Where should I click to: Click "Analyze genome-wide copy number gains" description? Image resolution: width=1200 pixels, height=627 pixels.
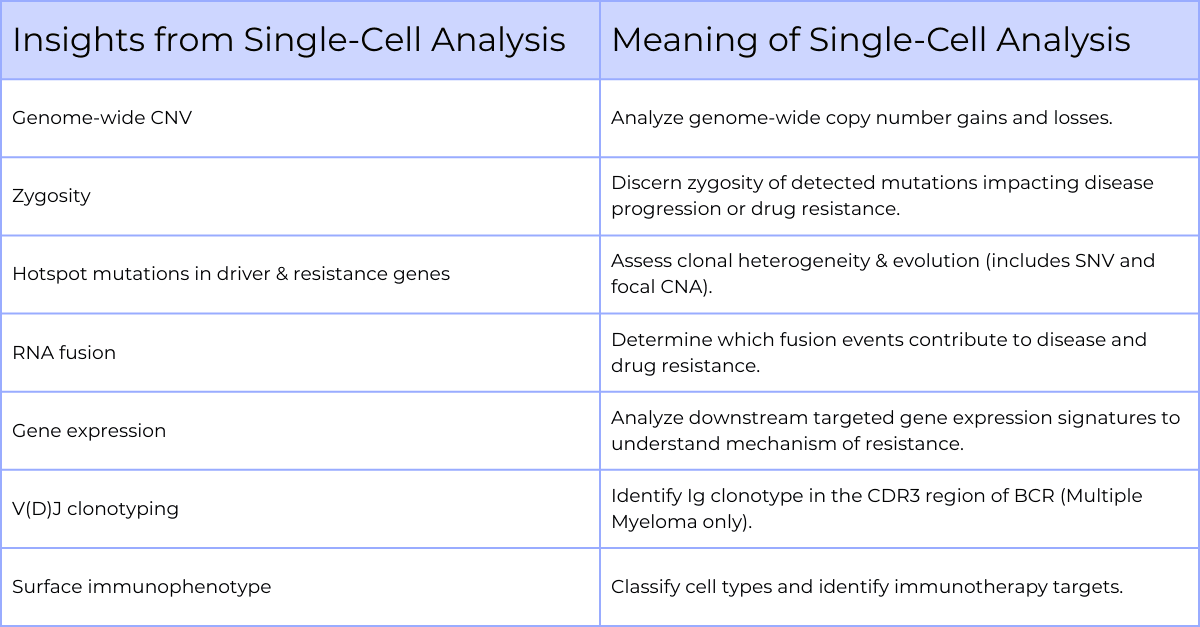861,118
